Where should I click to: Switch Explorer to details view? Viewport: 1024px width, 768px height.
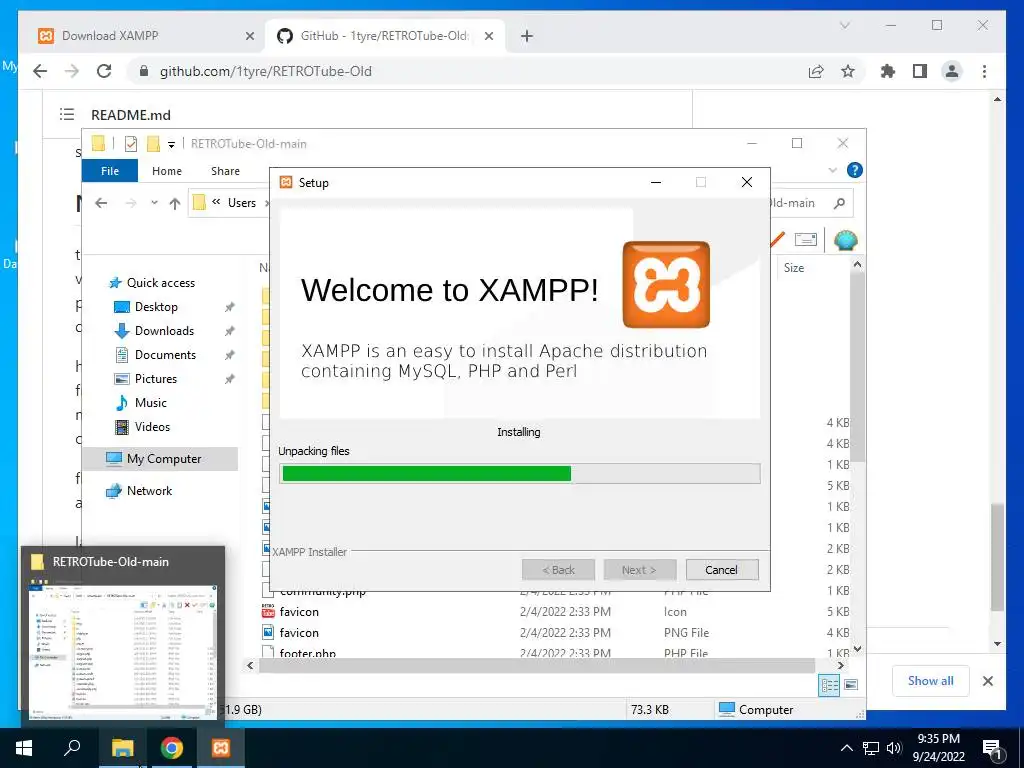tap(829, 685)
